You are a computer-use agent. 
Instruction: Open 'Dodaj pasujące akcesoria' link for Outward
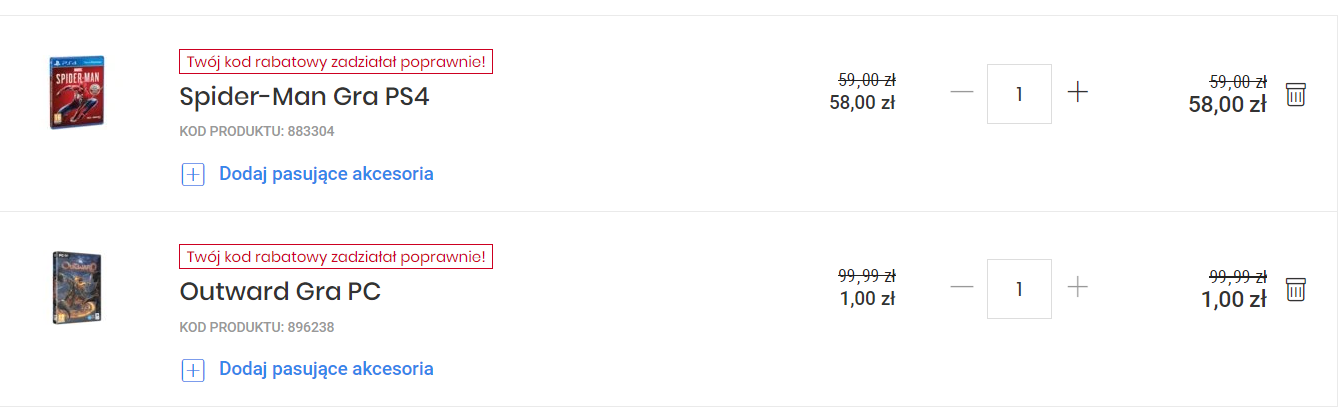(x=326, y=369)
